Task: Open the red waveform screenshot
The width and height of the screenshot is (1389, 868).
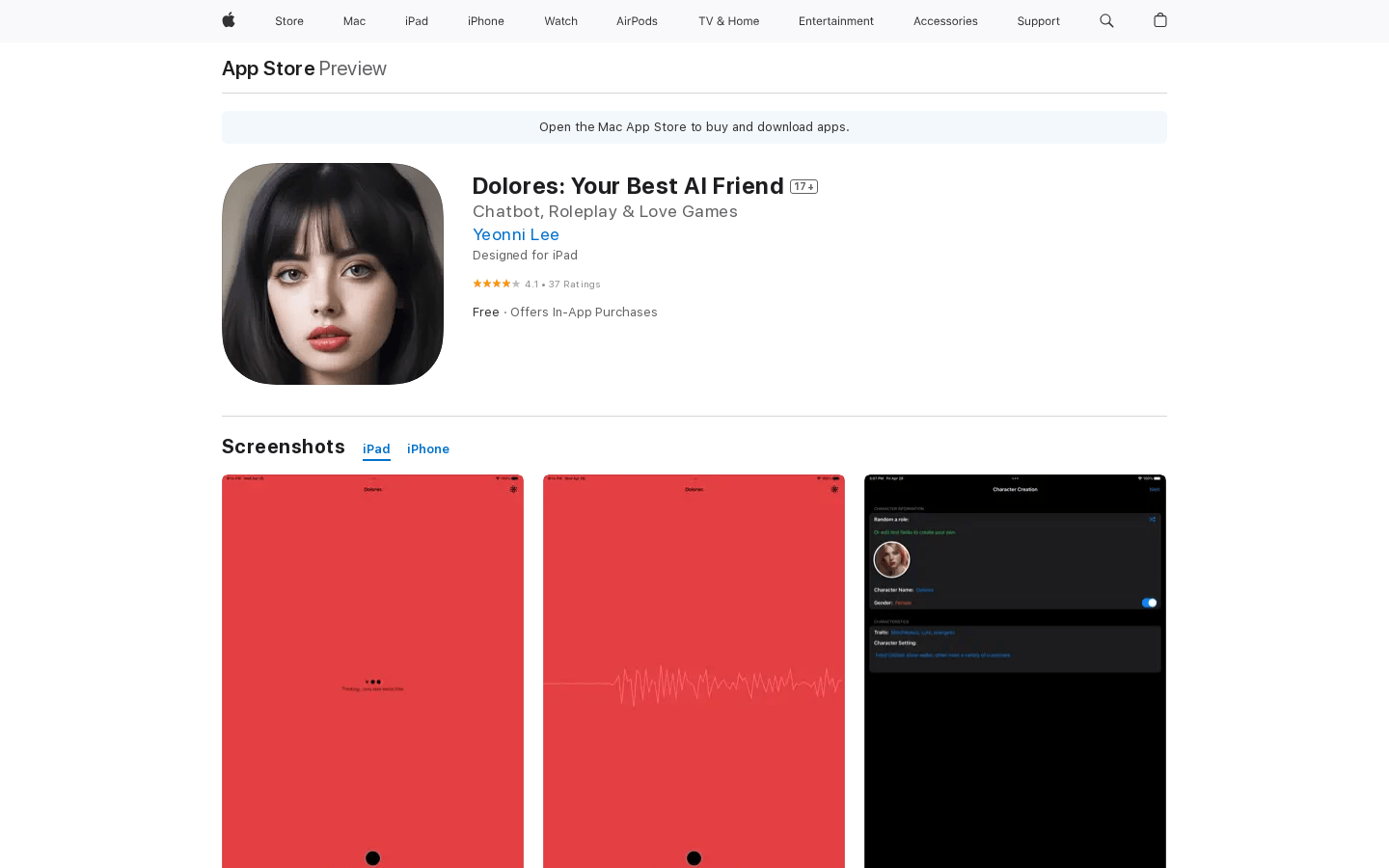Action: click(694, 671)
